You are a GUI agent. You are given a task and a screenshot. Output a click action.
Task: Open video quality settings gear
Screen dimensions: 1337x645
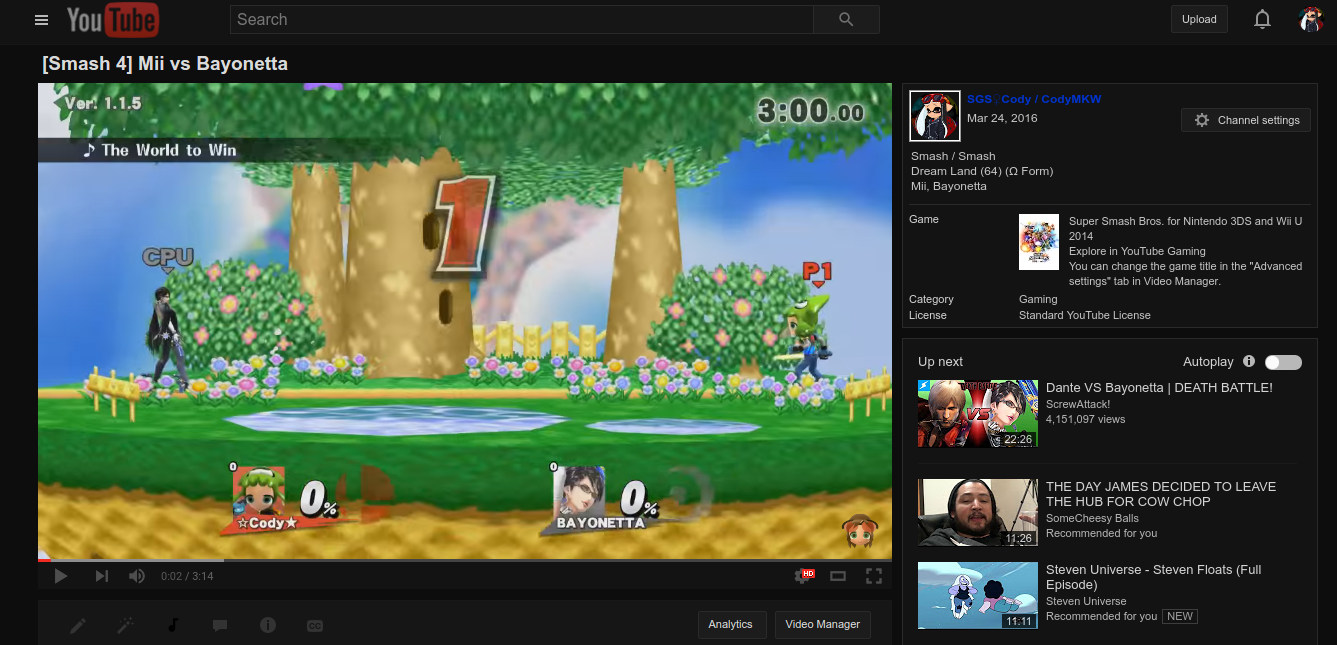pos(803,576)
